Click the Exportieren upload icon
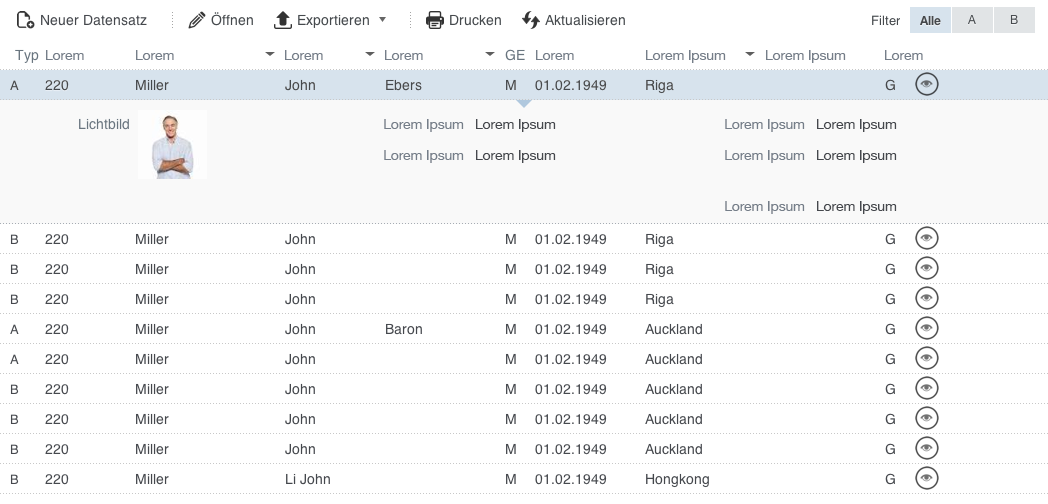 pos(283,20)
